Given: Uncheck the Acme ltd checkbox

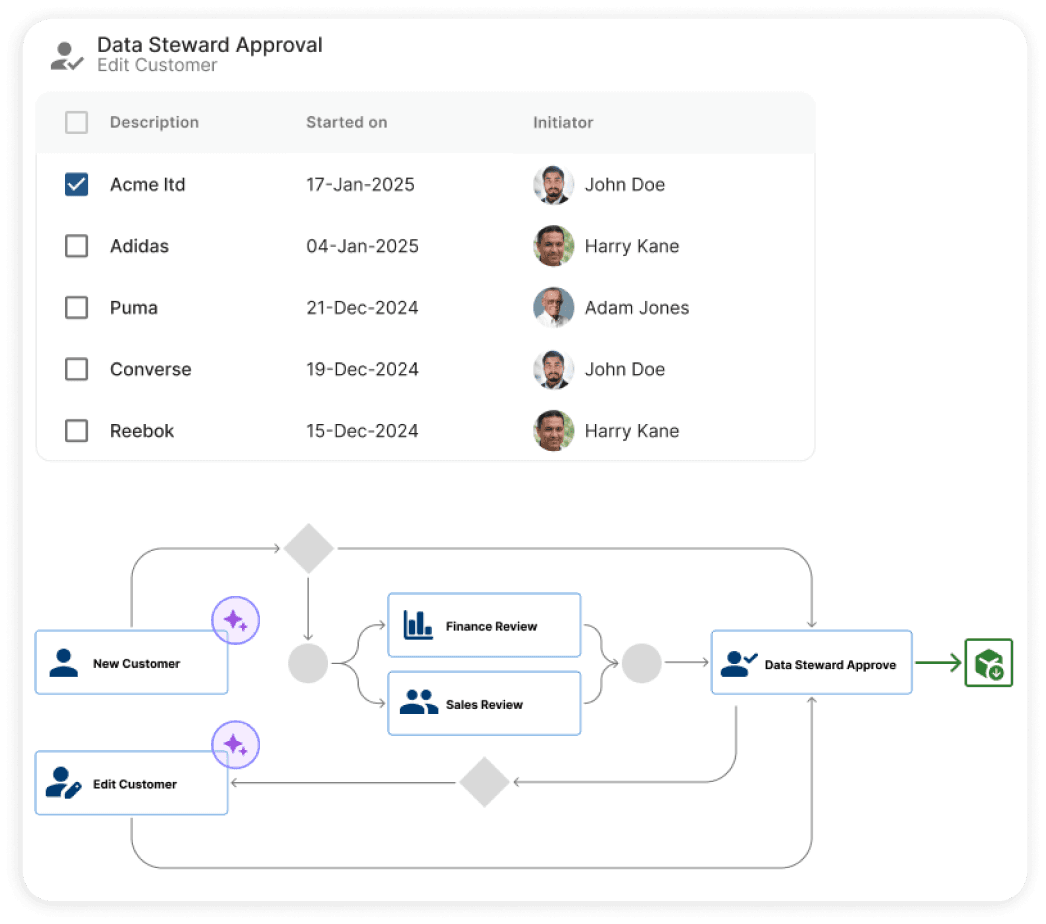Looking at the screenshot, I should (x=77, y=184).
